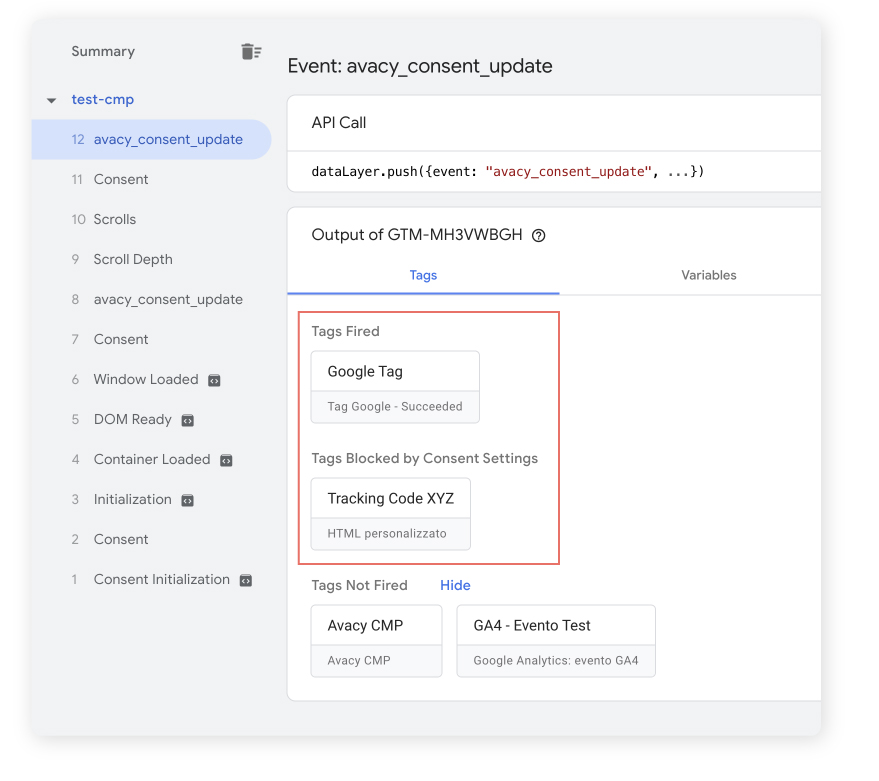Viewport: 879px width, 781px height.
Task: Select the Tags tab
Action: (x=423, y=275)
